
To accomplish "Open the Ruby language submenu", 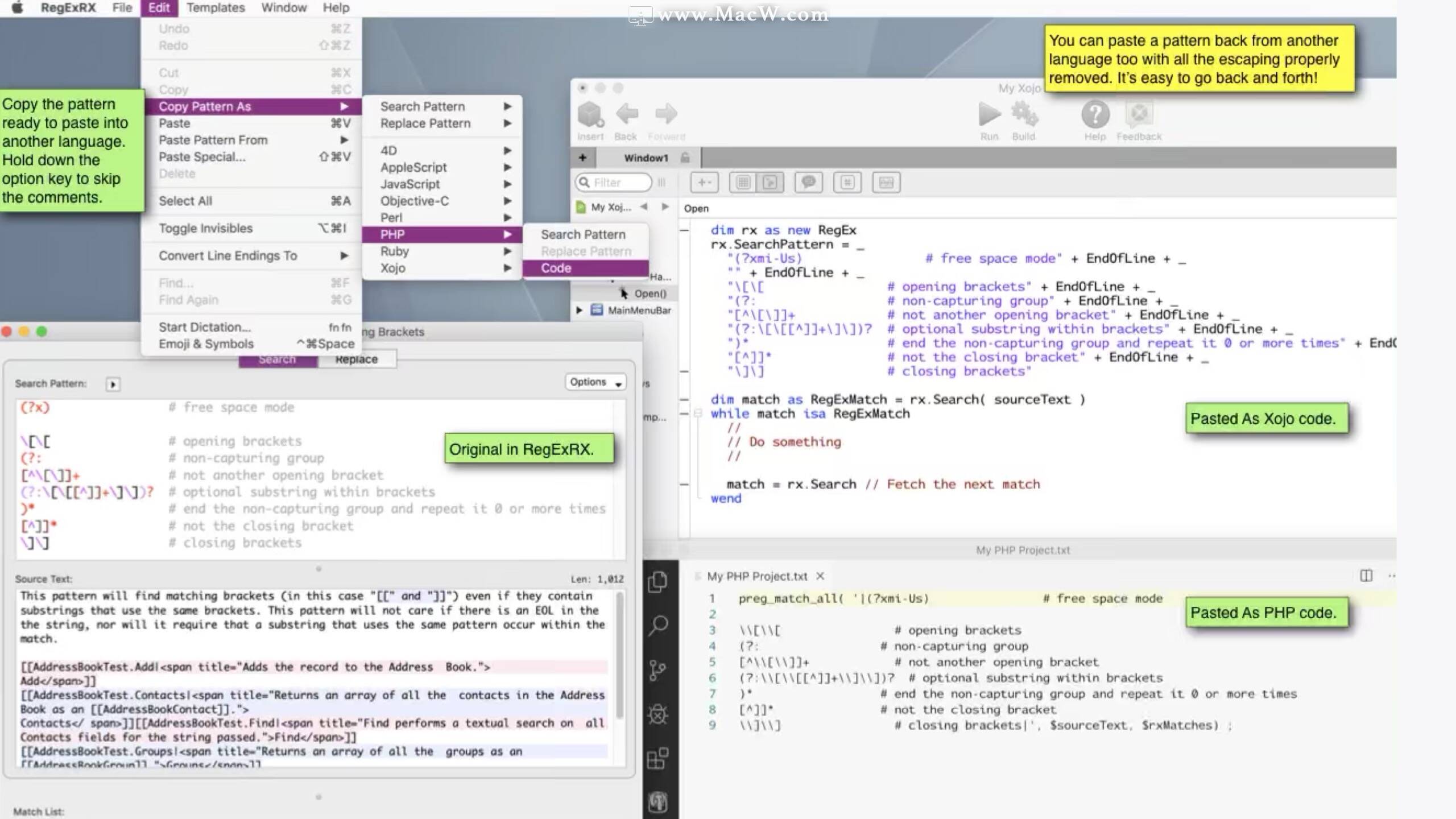I will tap(442, 251).
